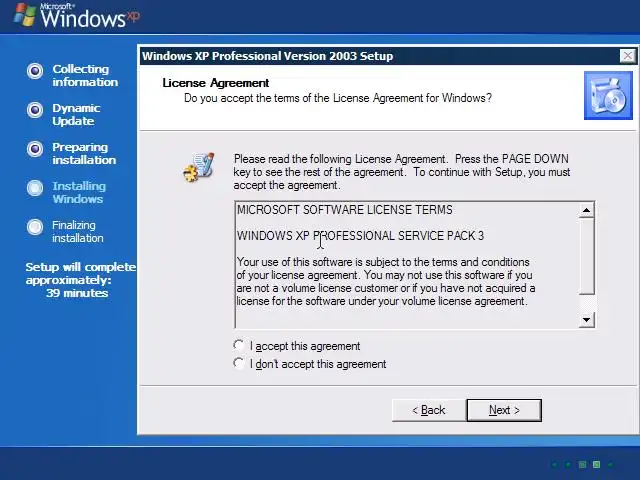Click the license scrollbar up arrow
The height and width of the screenshot is (480, 640).
point(587,210)
